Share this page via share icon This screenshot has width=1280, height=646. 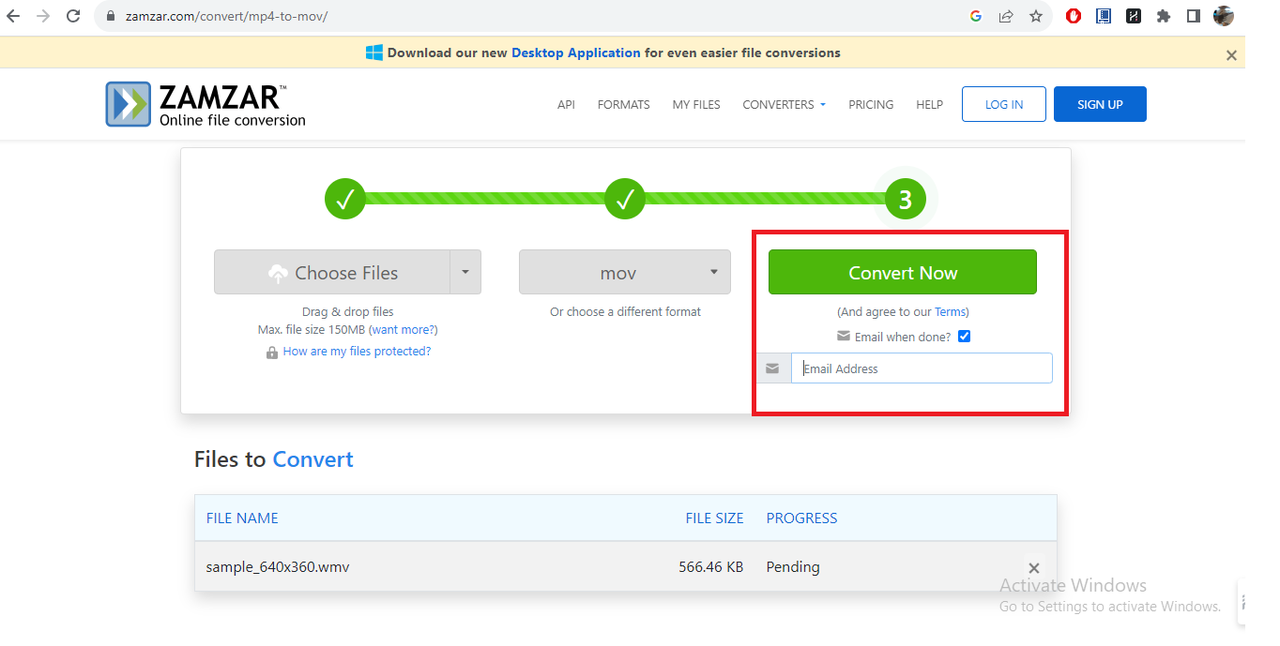pyautogui.click(x=1006, y=16)
